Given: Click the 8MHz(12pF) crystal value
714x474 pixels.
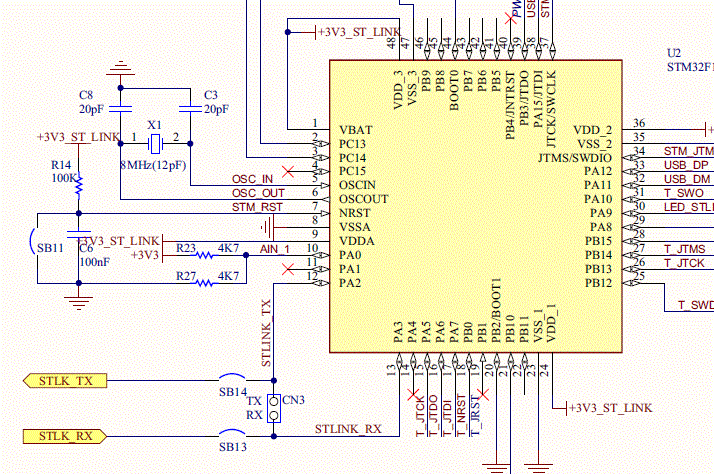Looking at the screenshot, I should (x=153, y=165).
